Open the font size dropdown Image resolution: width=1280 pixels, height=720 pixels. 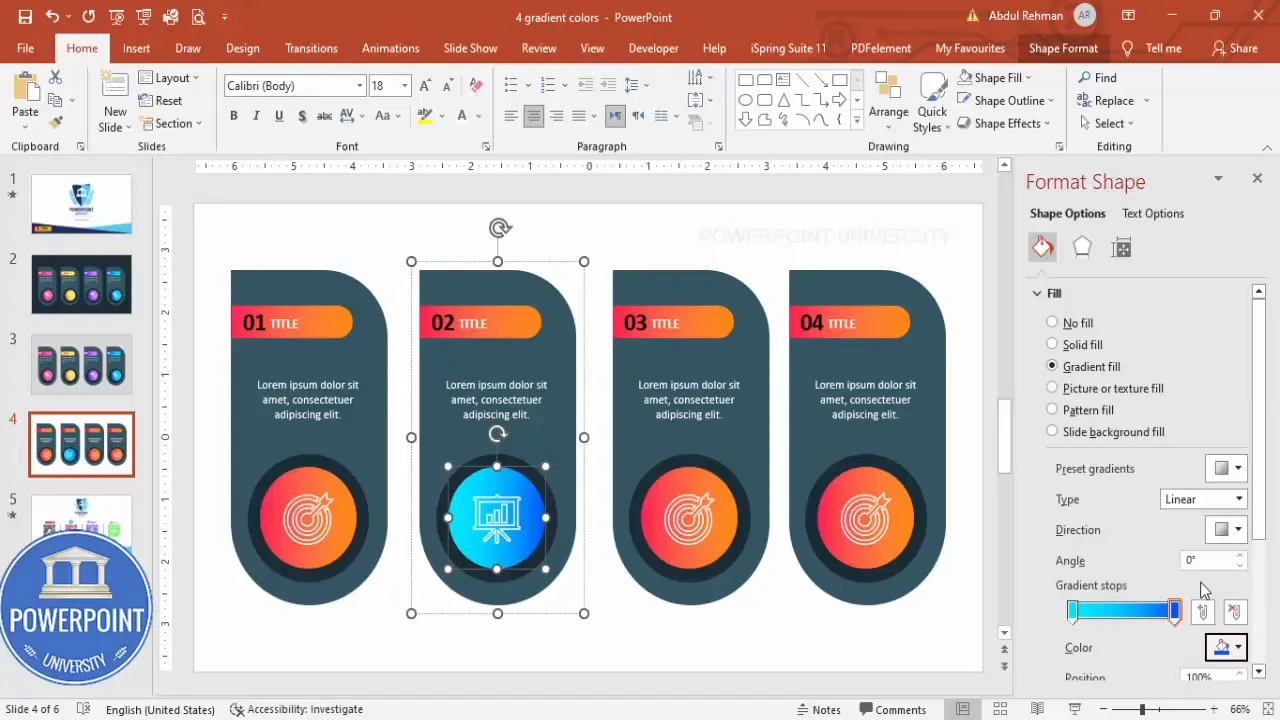coord(405,86)
